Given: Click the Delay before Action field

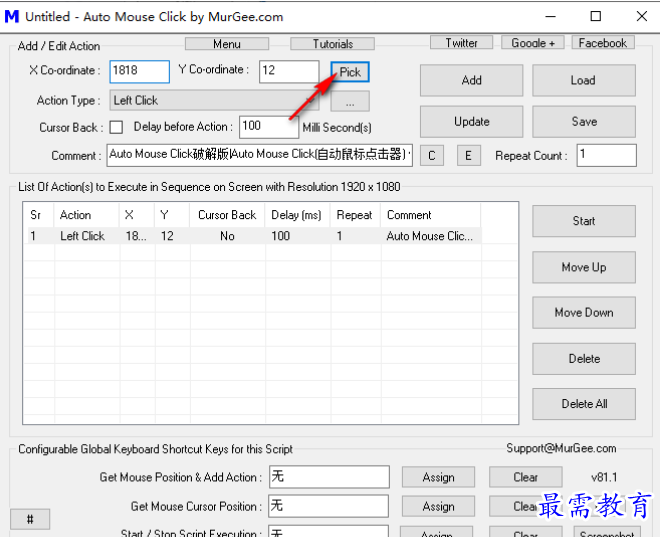Looking at the screenshot, I should pos(269,127).
